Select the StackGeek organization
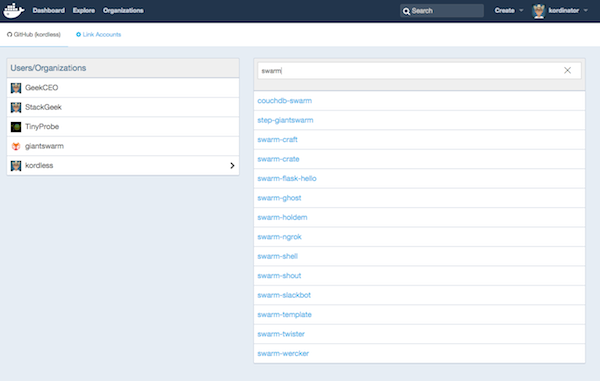The height and width of the screenshot is (381, 600). coord(123,107)
